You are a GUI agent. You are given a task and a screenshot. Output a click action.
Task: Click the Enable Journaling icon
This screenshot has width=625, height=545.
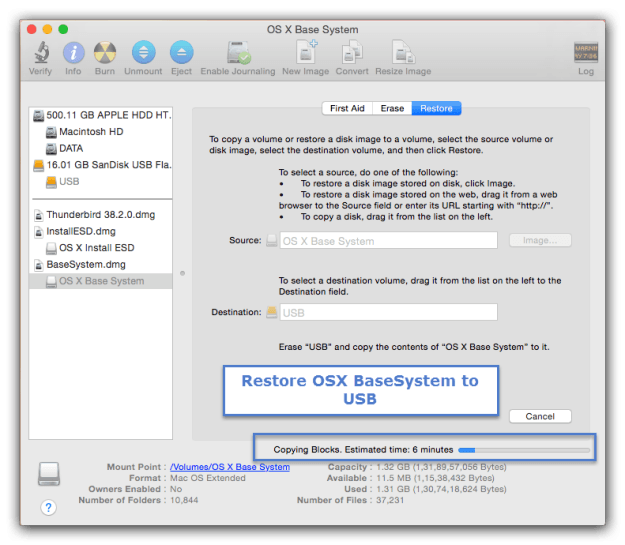point(238,52)
